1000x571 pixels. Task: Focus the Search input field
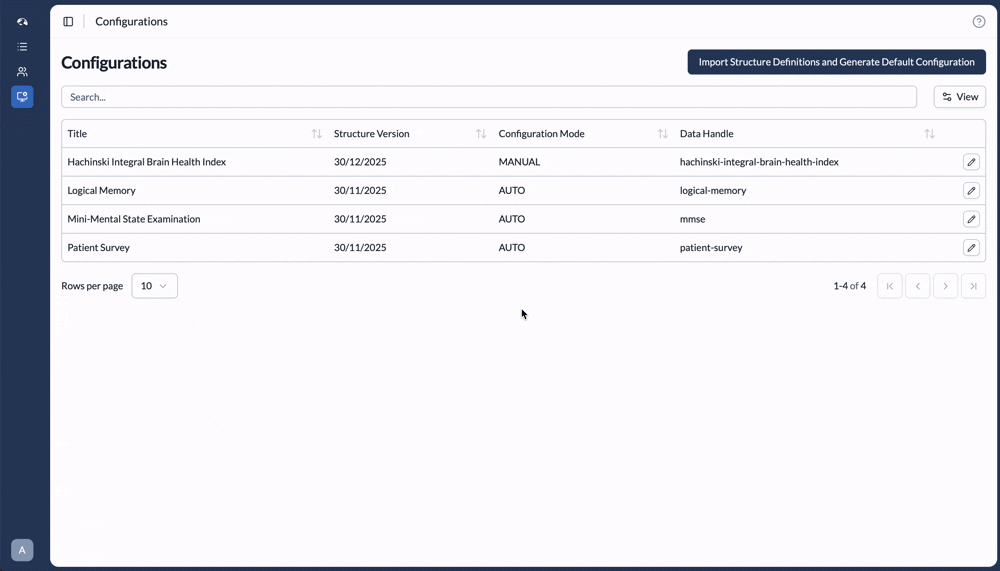coord(489,97)
